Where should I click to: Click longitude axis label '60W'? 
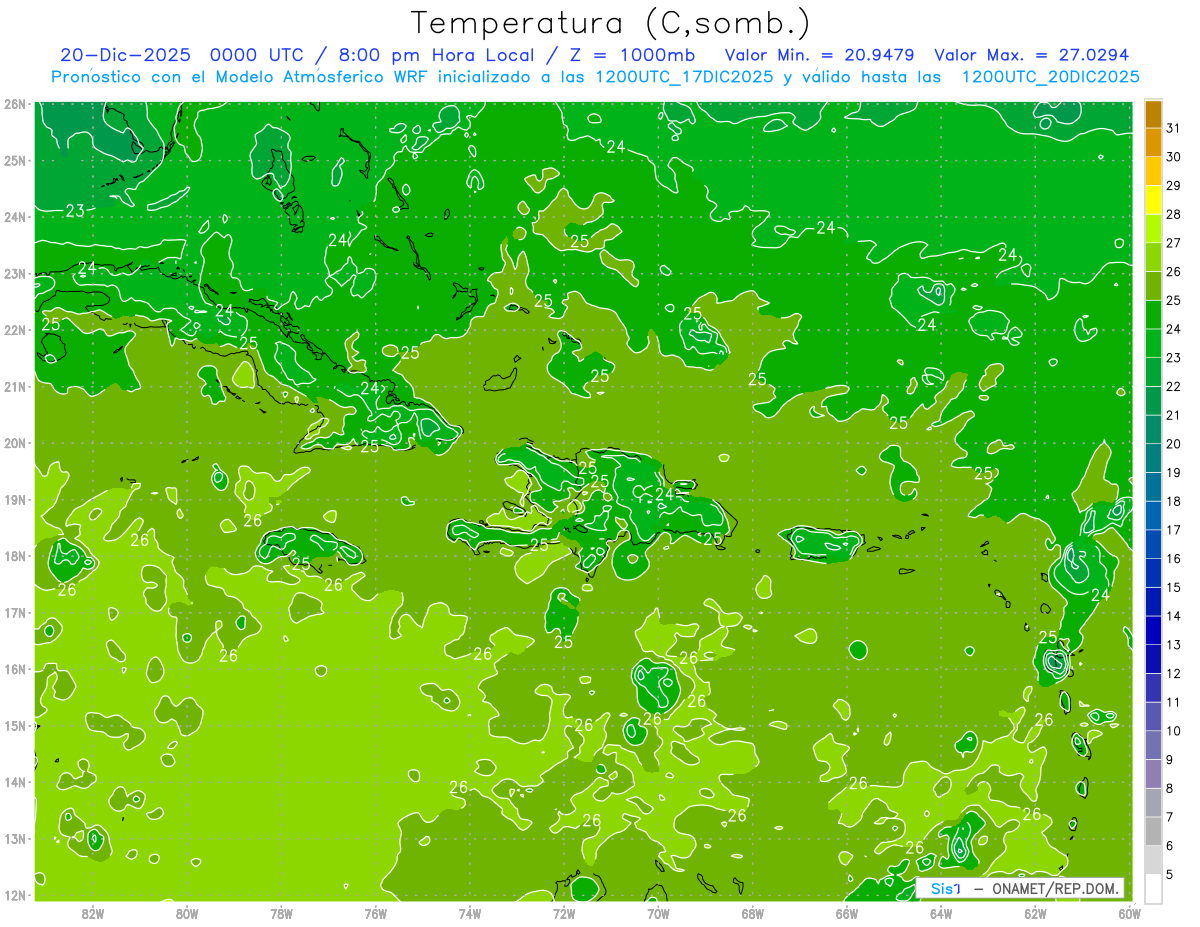[1130, 913]
